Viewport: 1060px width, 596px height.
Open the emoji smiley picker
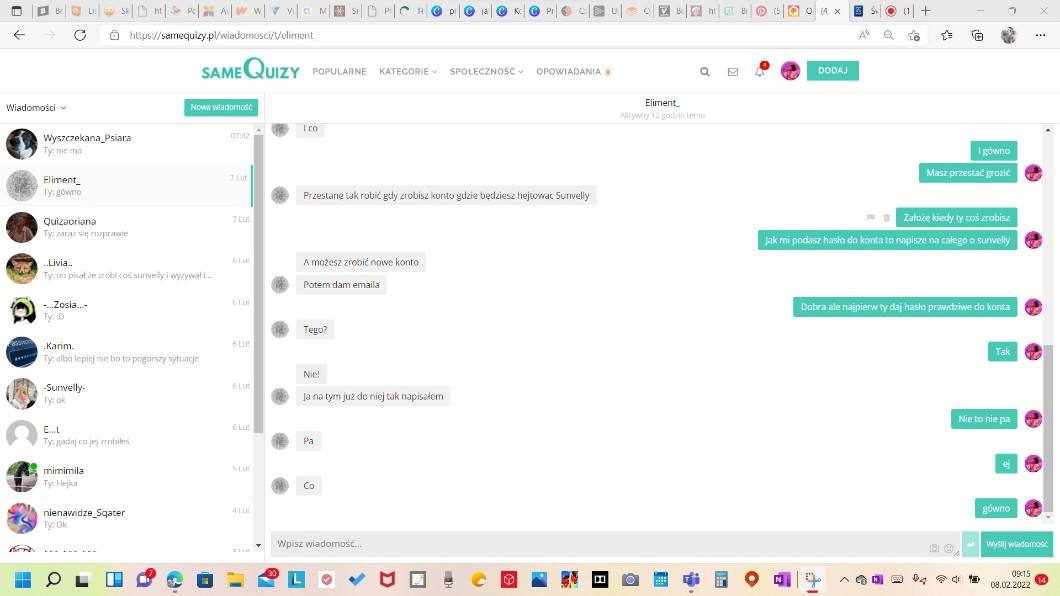[x=949, y=547]
